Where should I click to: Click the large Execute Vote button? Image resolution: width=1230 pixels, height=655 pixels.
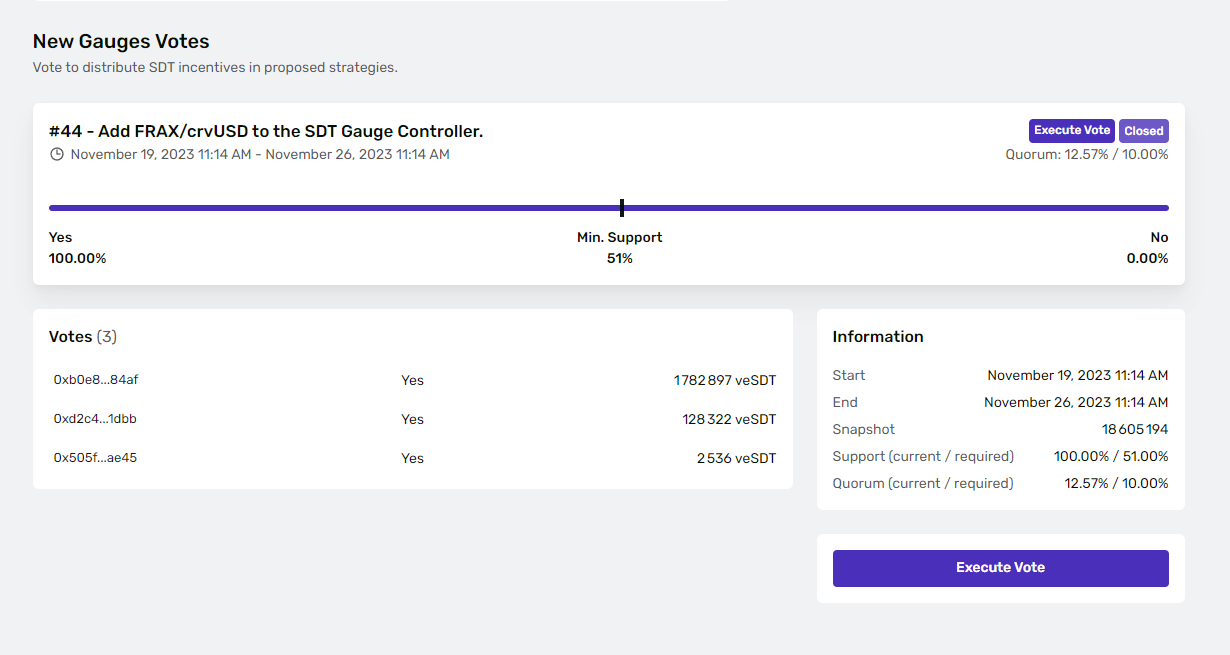(1000, 568)
